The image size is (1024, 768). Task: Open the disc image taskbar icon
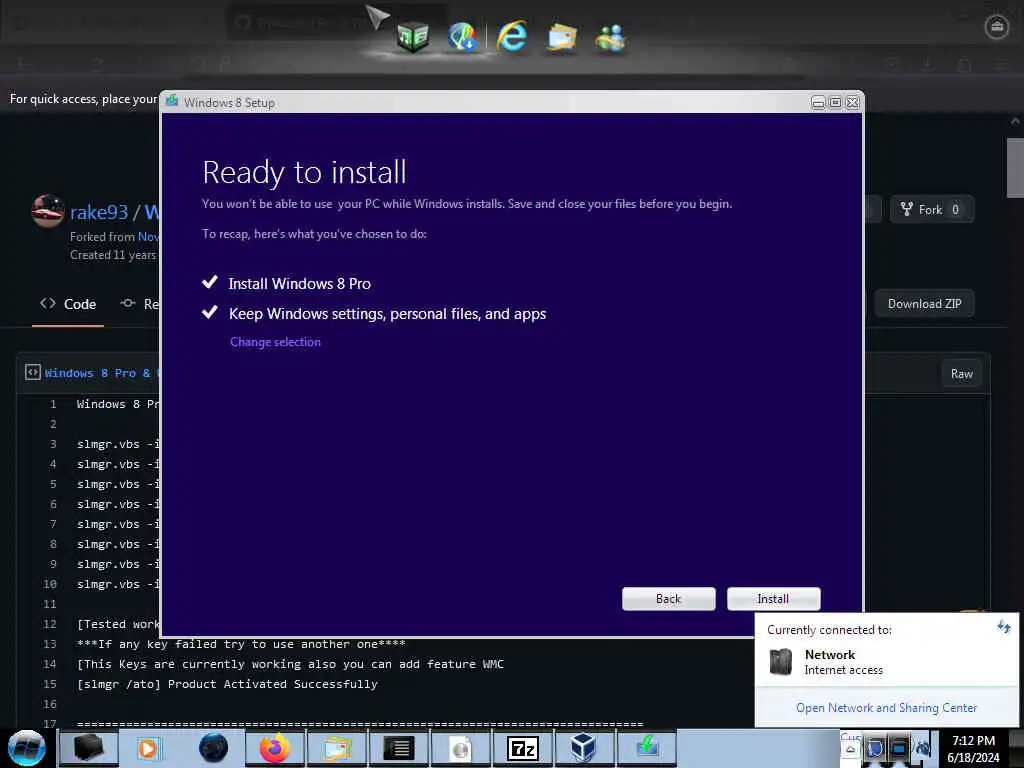[x=460, y=748]
